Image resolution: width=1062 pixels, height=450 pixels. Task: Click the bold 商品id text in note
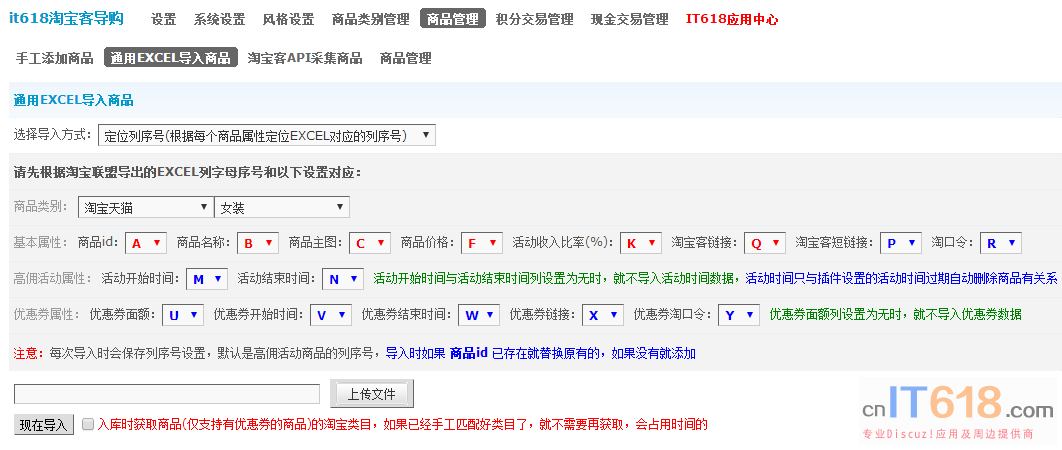point(469,353)
